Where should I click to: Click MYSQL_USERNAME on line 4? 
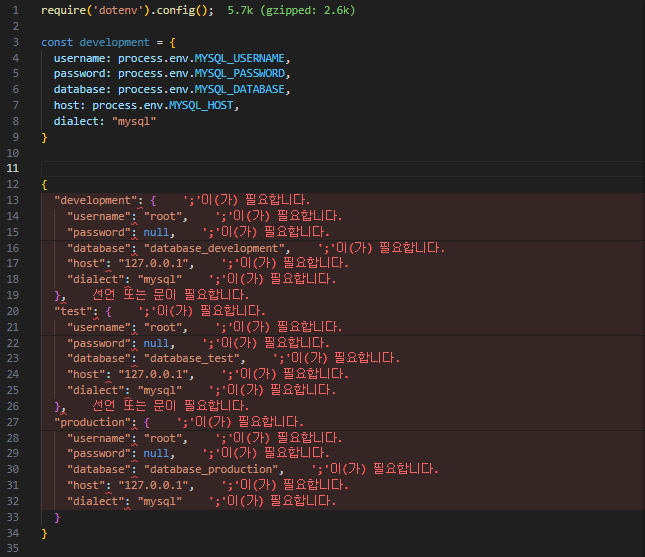tap(239, 58)
